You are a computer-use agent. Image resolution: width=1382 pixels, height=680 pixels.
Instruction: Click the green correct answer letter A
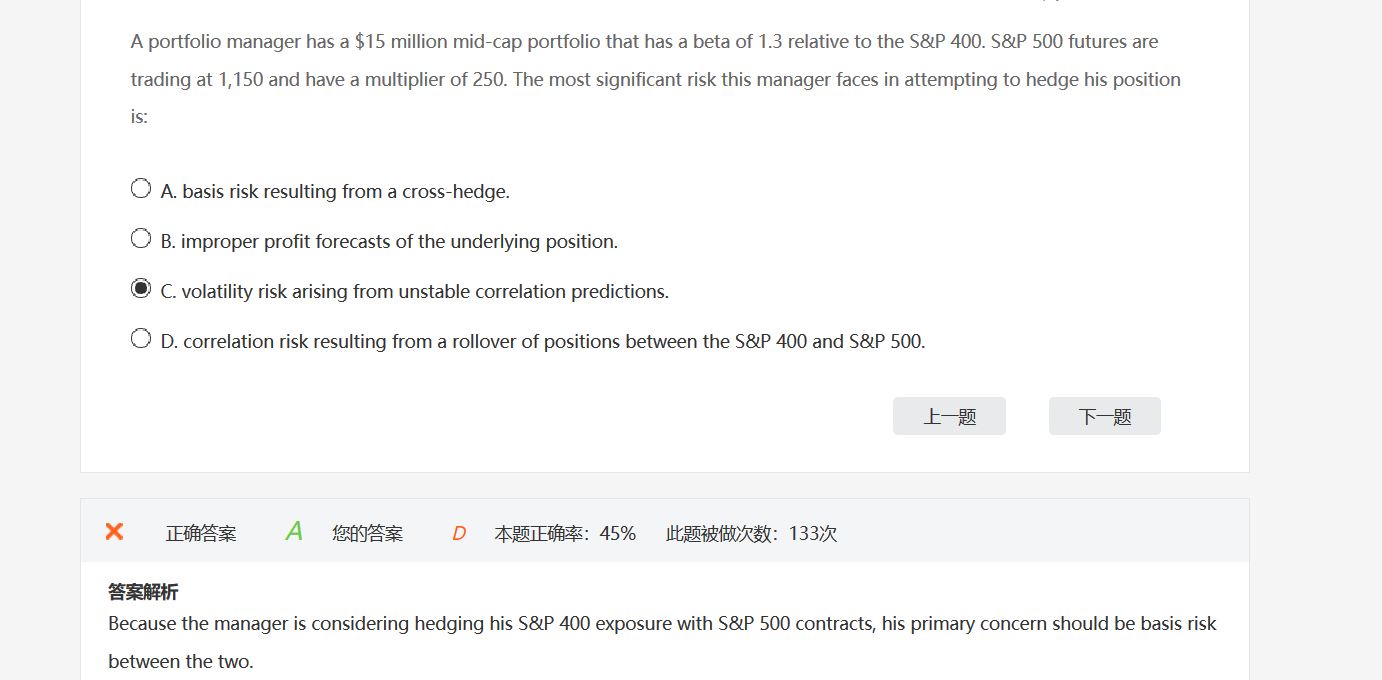coord(293,532)
